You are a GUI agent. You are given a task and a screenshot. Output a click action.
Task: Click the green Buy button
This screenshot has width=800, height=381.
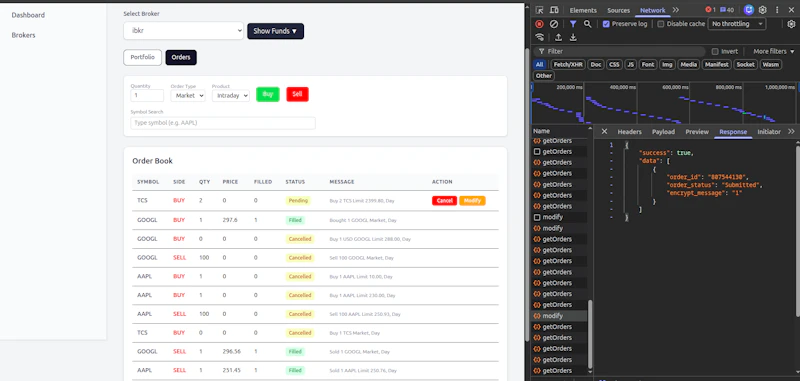coord(268,94)
